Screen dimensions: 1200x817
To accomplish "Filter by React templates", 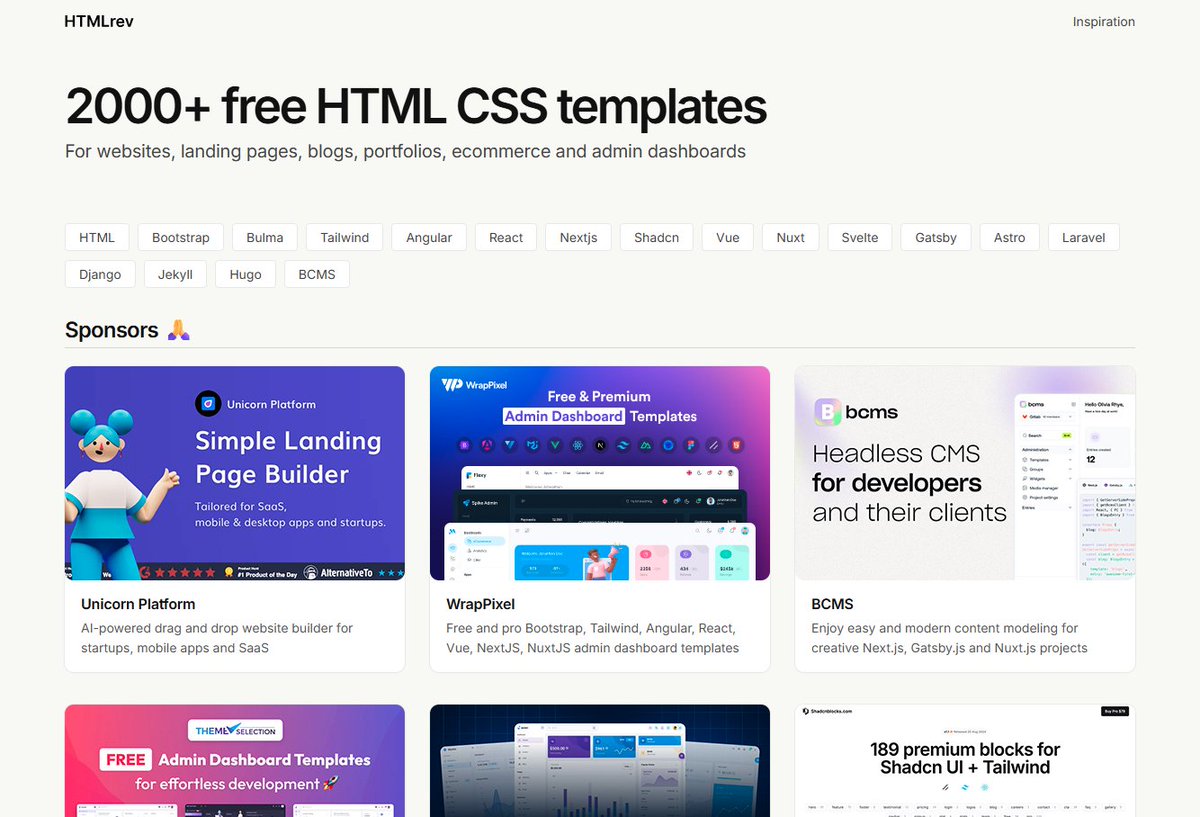I will pyautogui.click(x=506, y=237).
